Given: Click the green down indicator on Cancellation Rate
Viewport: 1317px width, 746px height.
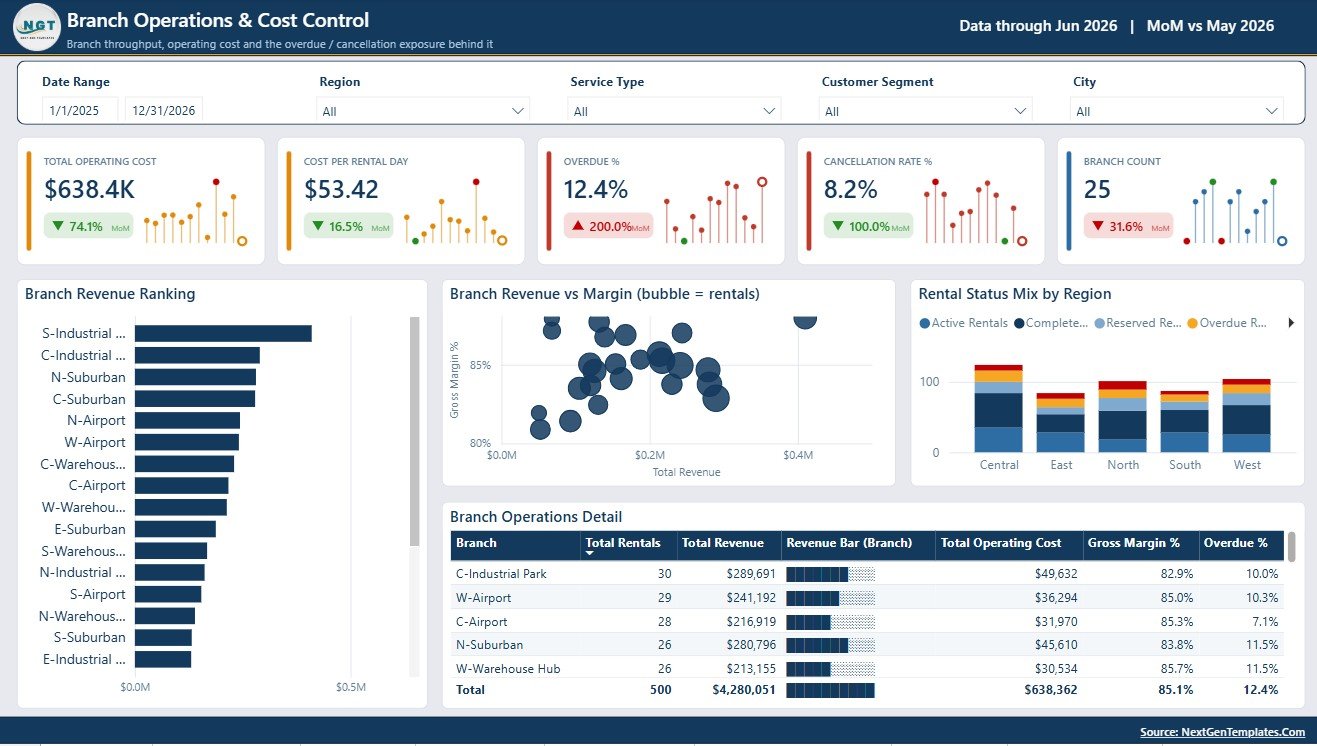Looking at the screenshot, I should coord(837,226).
